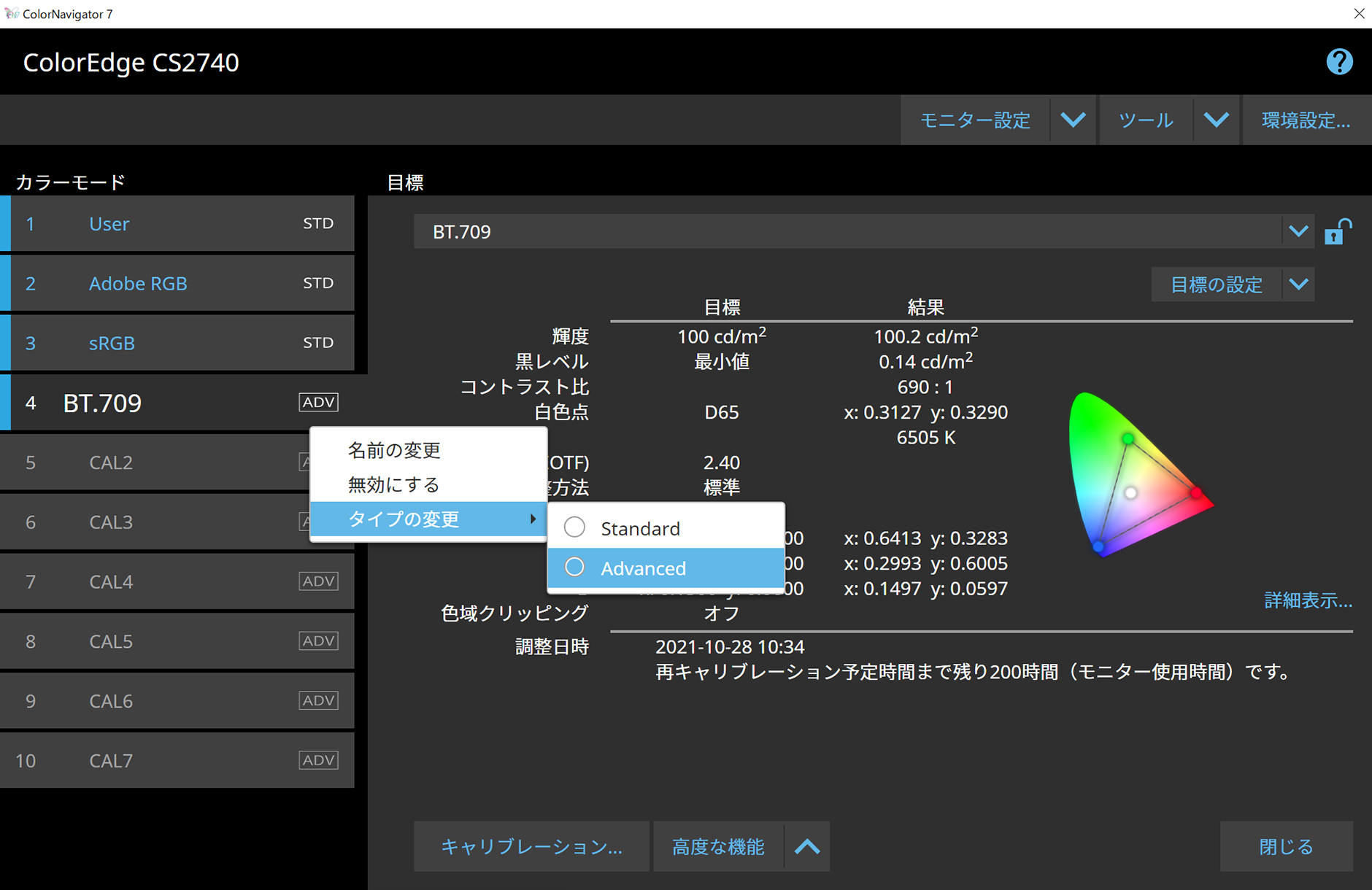This screenshot has width=1372, height=890.
Task: Click the ADV badge on CAL7
Action: [319, 760]
